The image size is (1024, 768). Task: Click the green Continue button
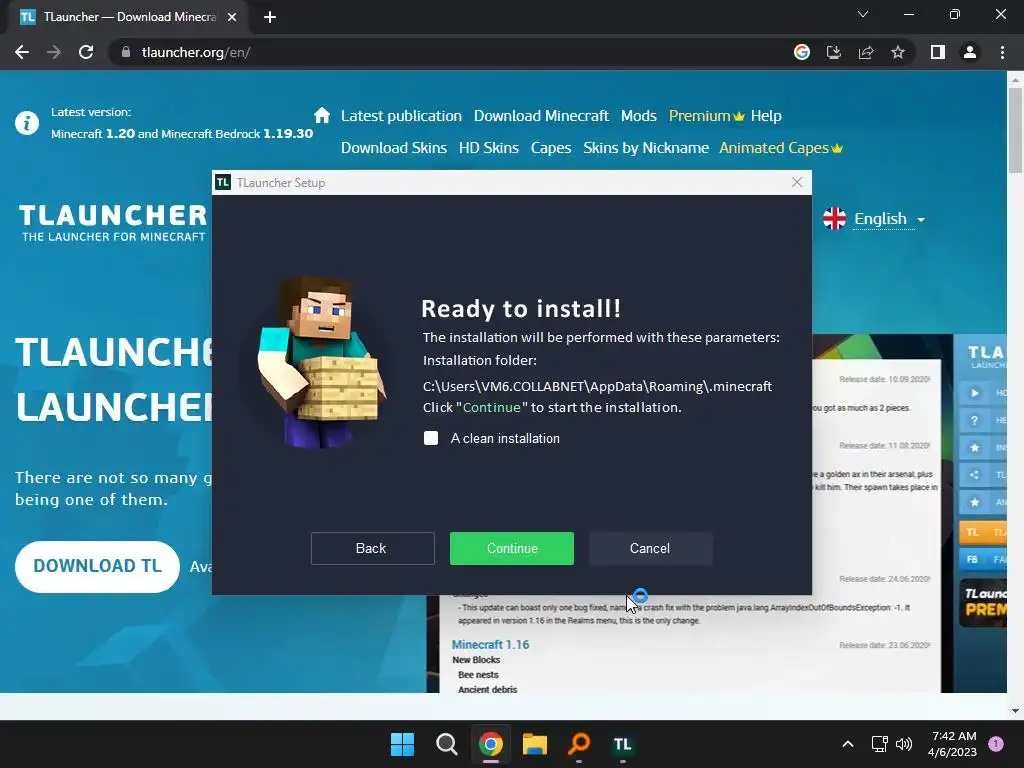click(511, 548)
